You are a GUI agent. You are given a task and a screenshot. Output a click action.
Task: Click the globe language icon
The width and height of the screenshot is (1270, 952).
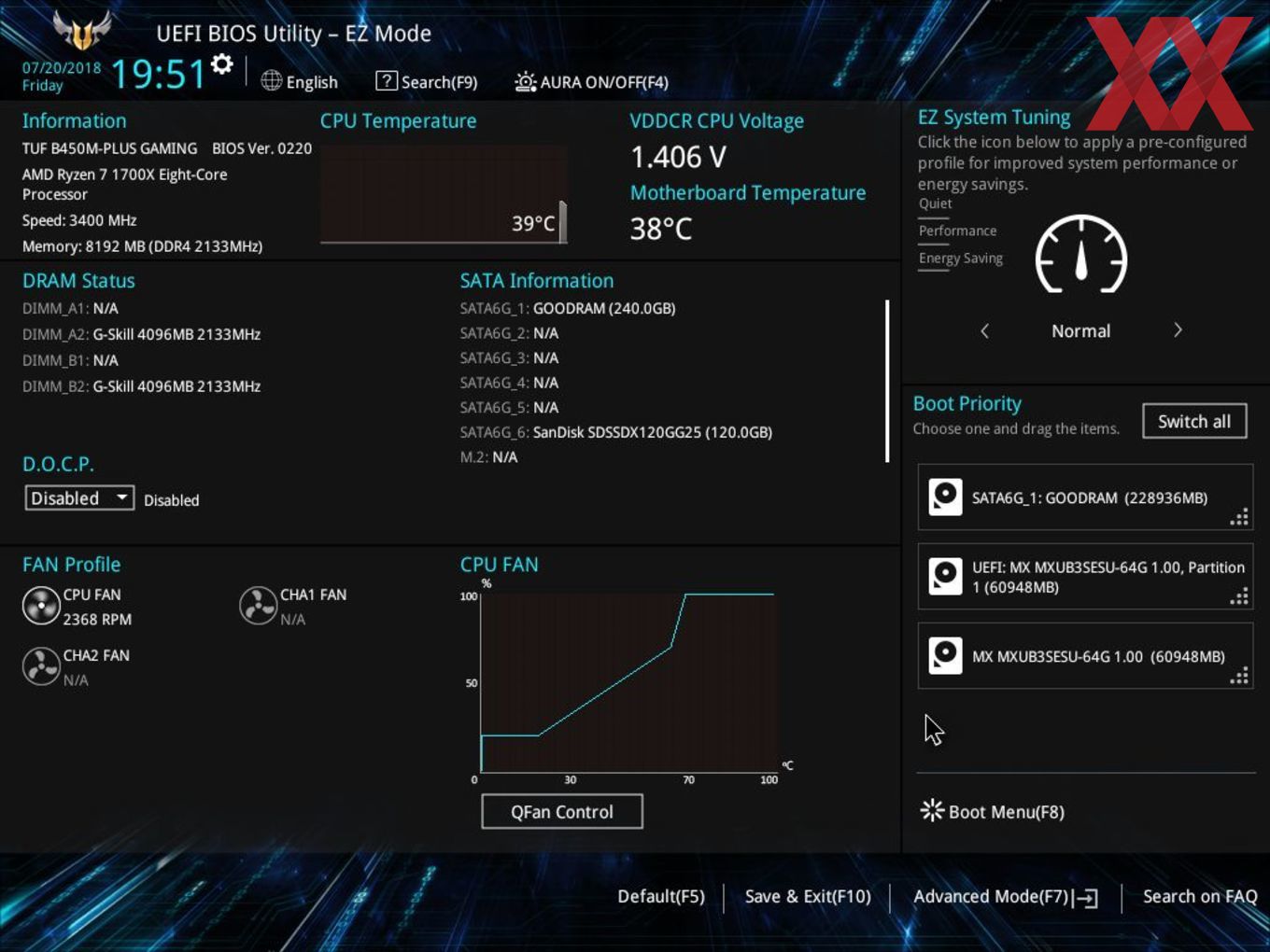271,81
